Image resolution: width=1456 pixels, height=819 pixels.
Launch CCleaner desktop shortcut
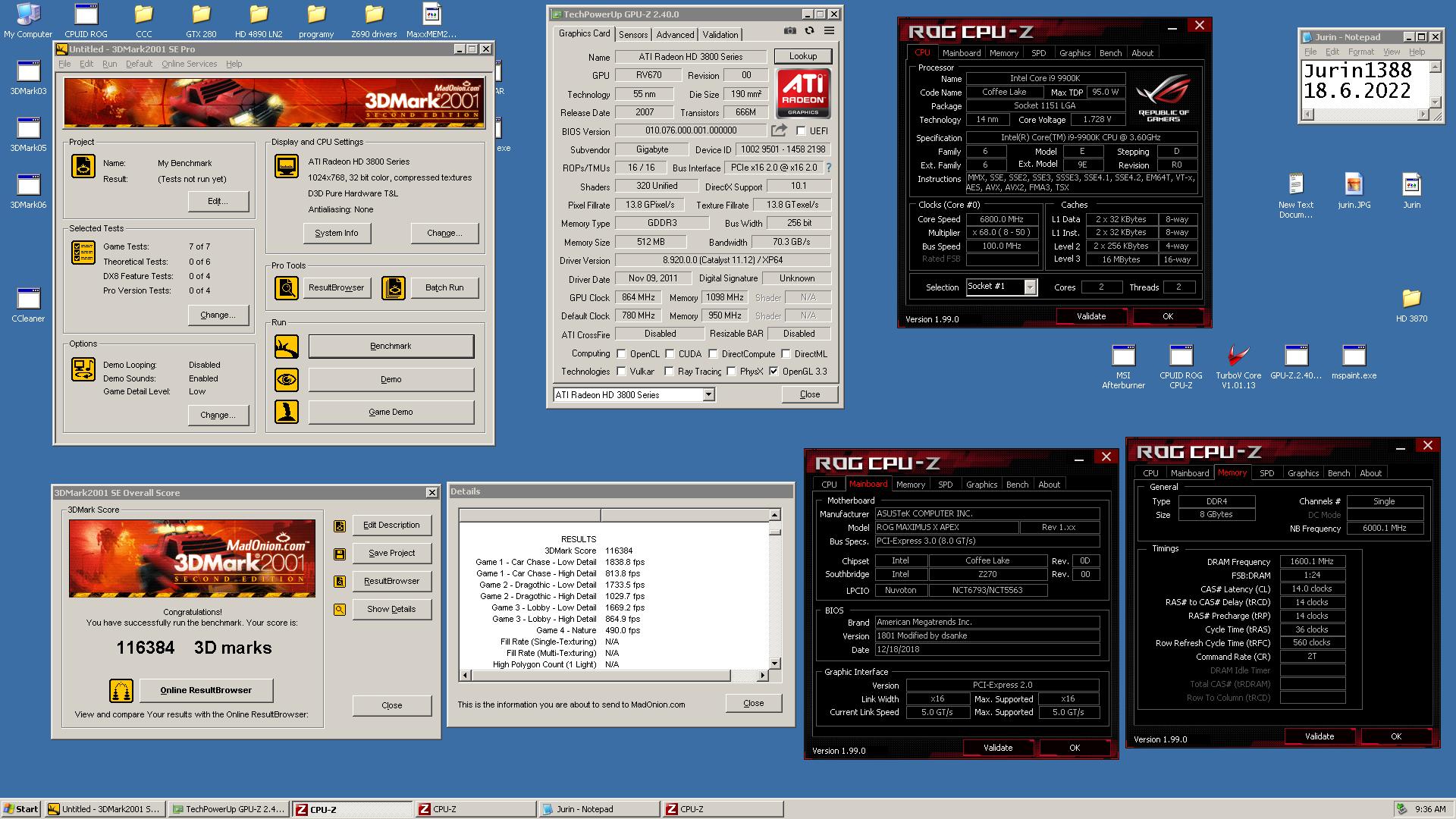28,305
